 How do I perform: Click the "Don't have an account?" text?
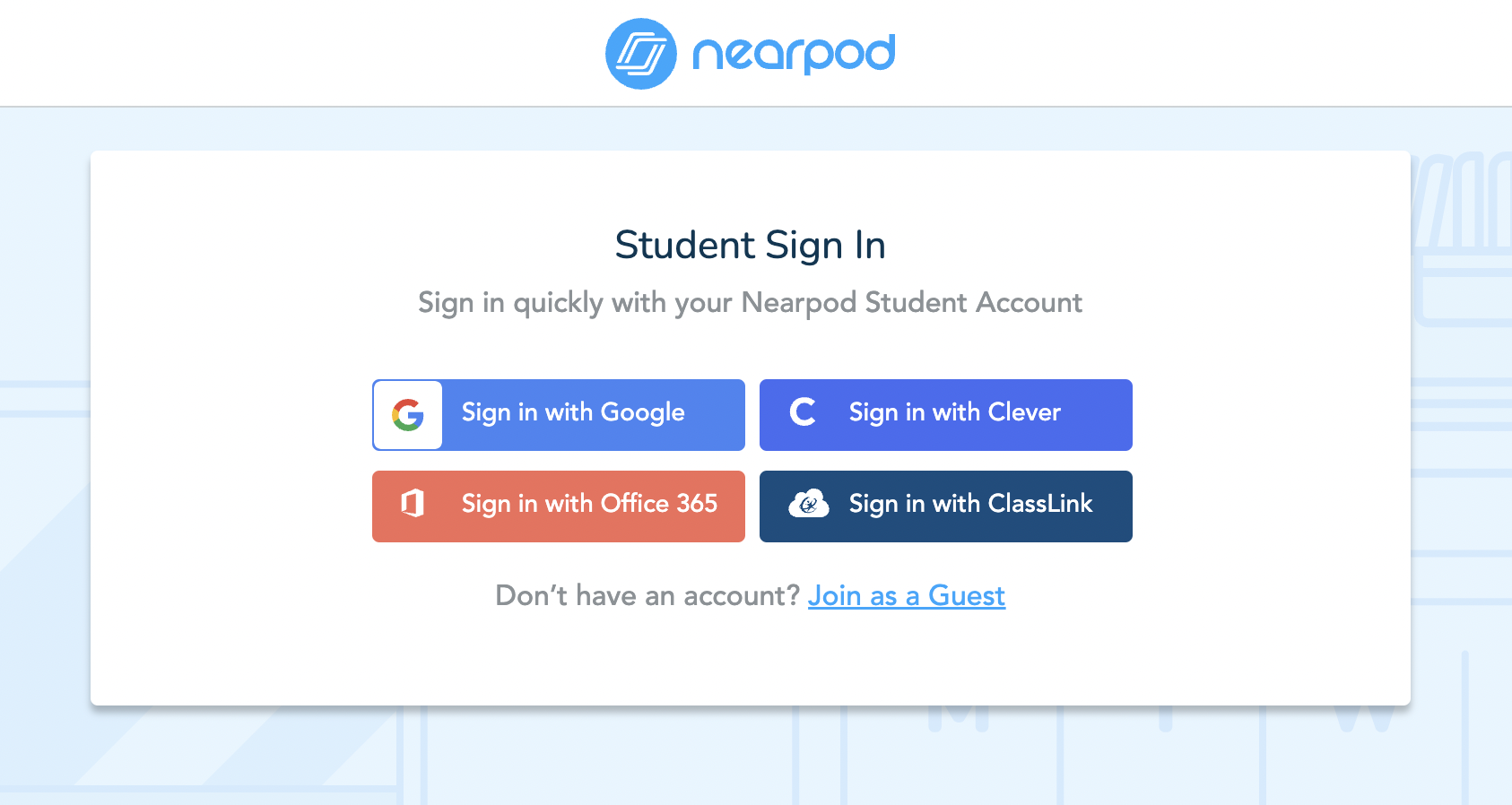[647, 596]
